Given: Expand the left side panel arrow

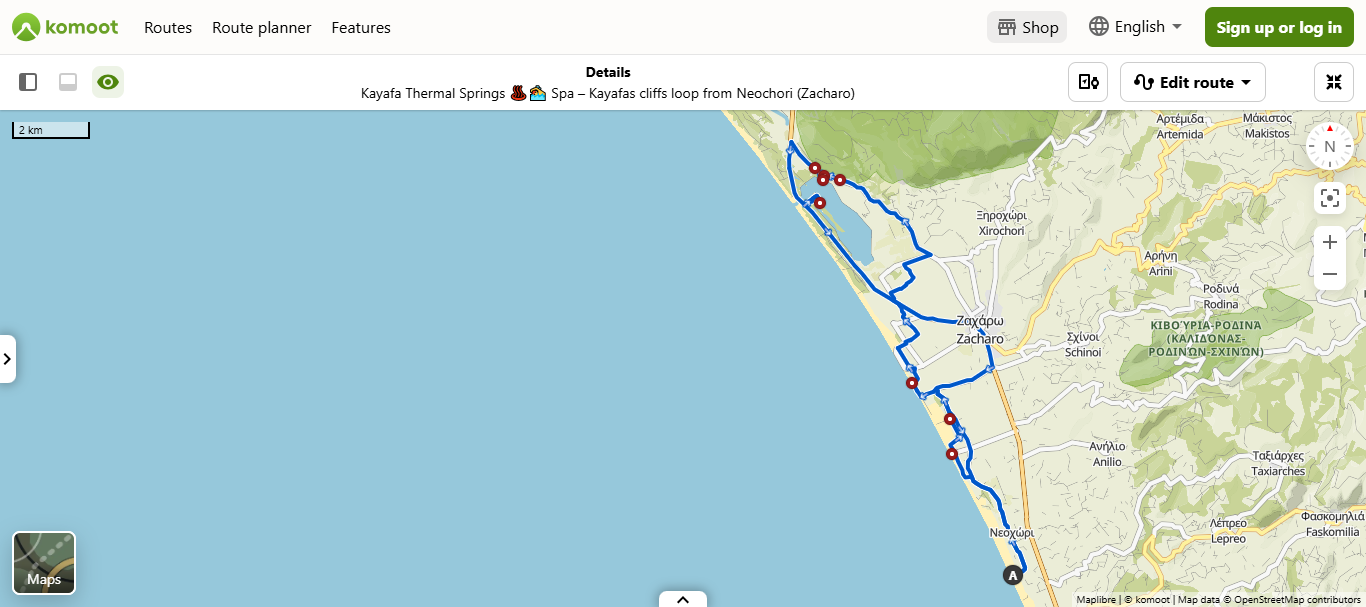Looking at the screenshot, I should (x=7, y=359).
